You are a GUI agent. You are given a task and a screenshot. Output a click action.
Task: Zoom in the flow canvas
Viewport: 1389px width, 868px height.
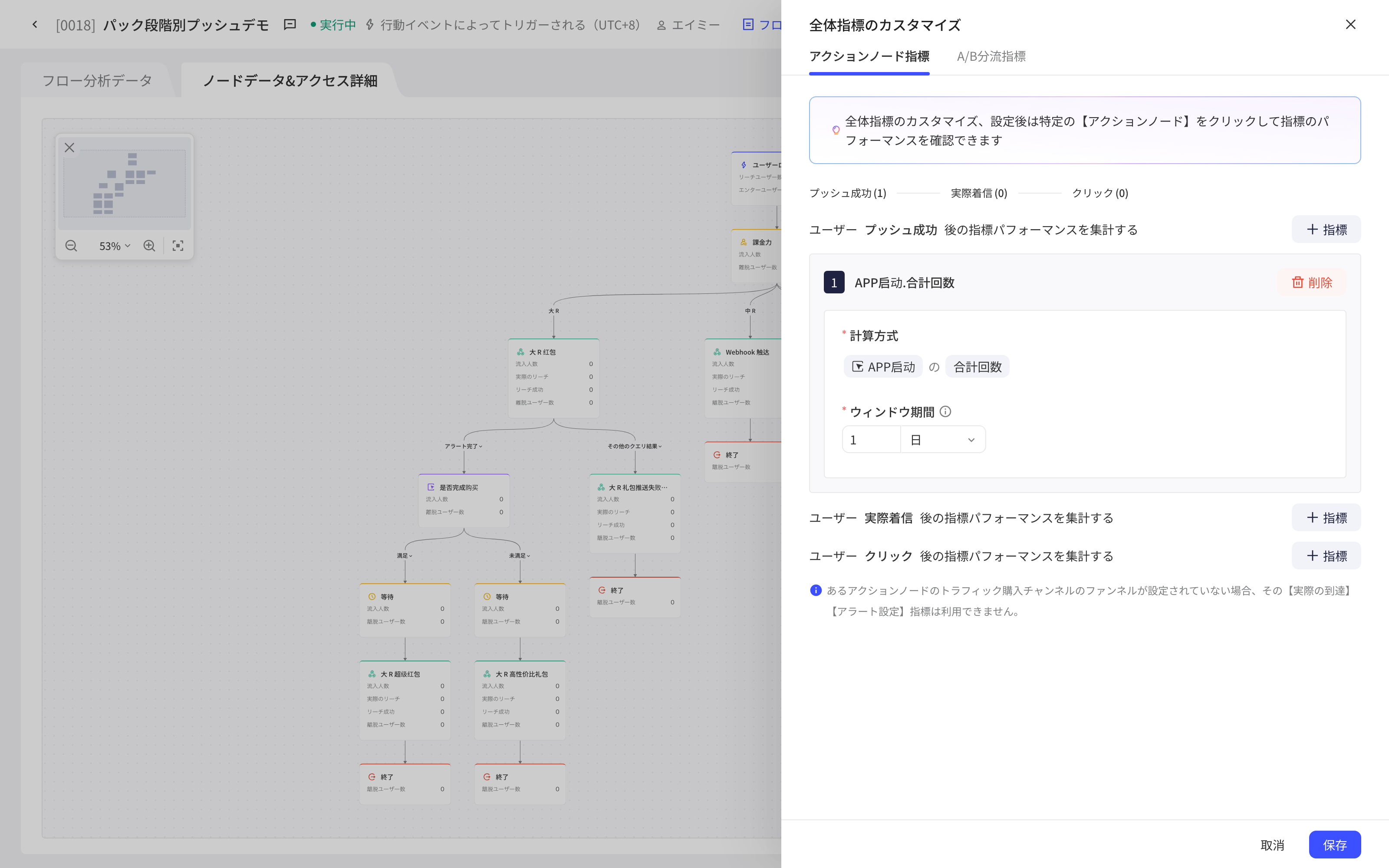coord(149,246)
